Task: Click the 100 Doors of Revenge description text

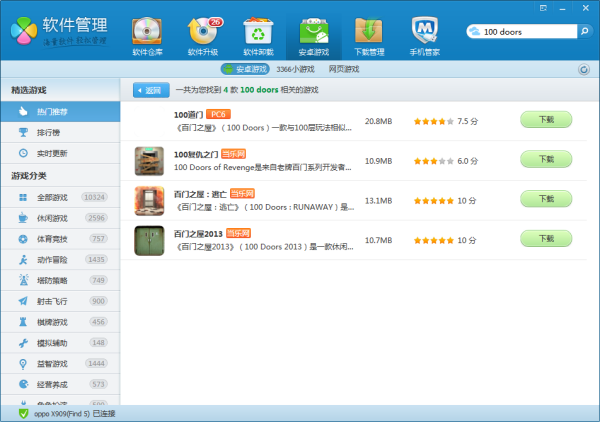Action: point(262,168)
